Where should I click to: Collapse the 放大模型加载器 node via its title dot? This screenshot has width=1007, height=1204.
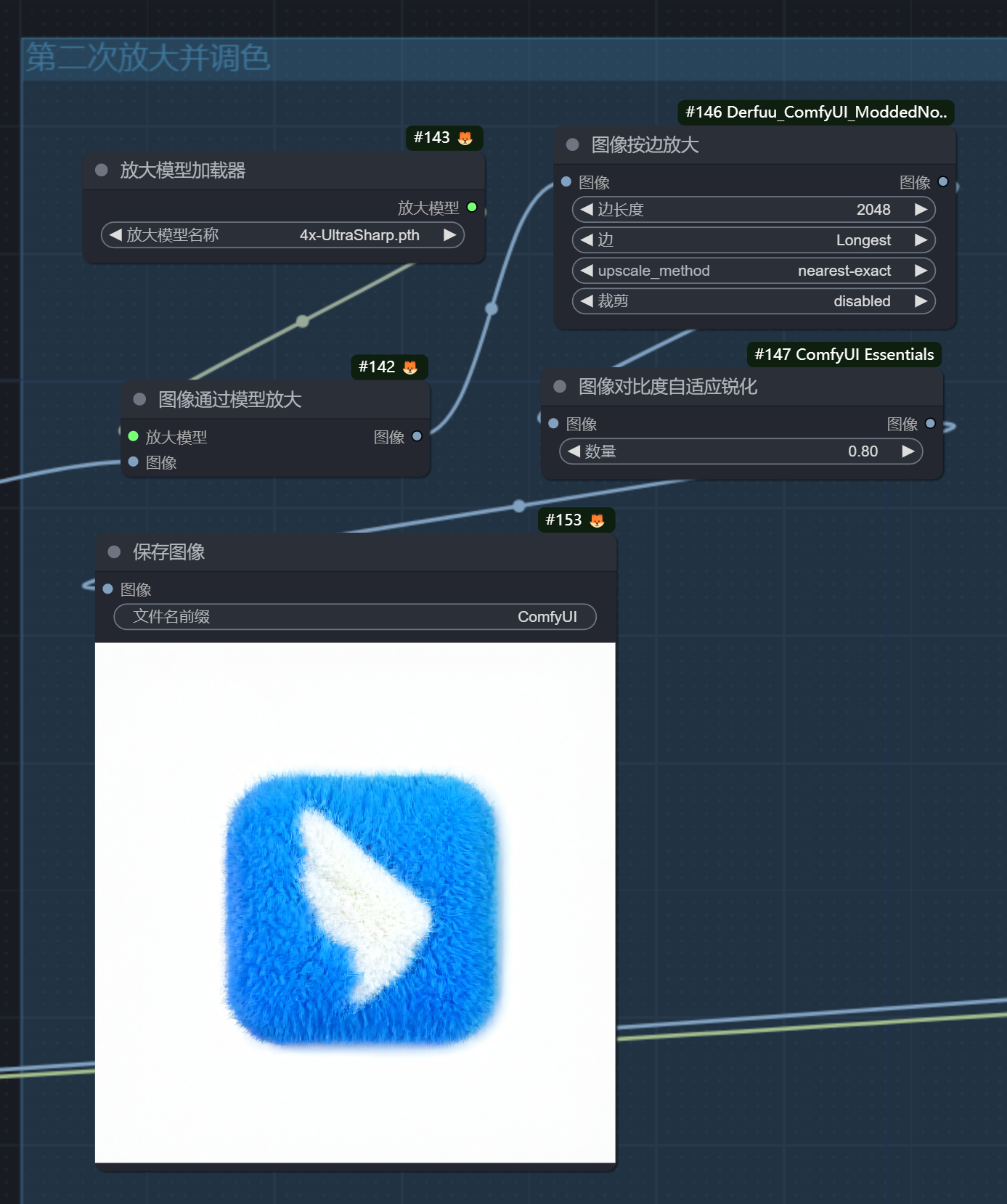tap(102, 170)
